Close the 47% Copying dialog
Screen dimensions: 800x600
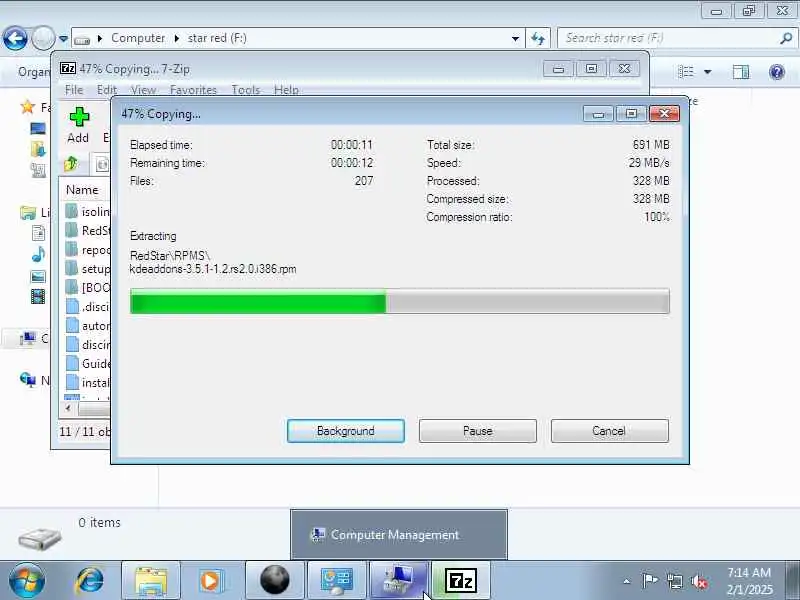[x=664, y=113]
